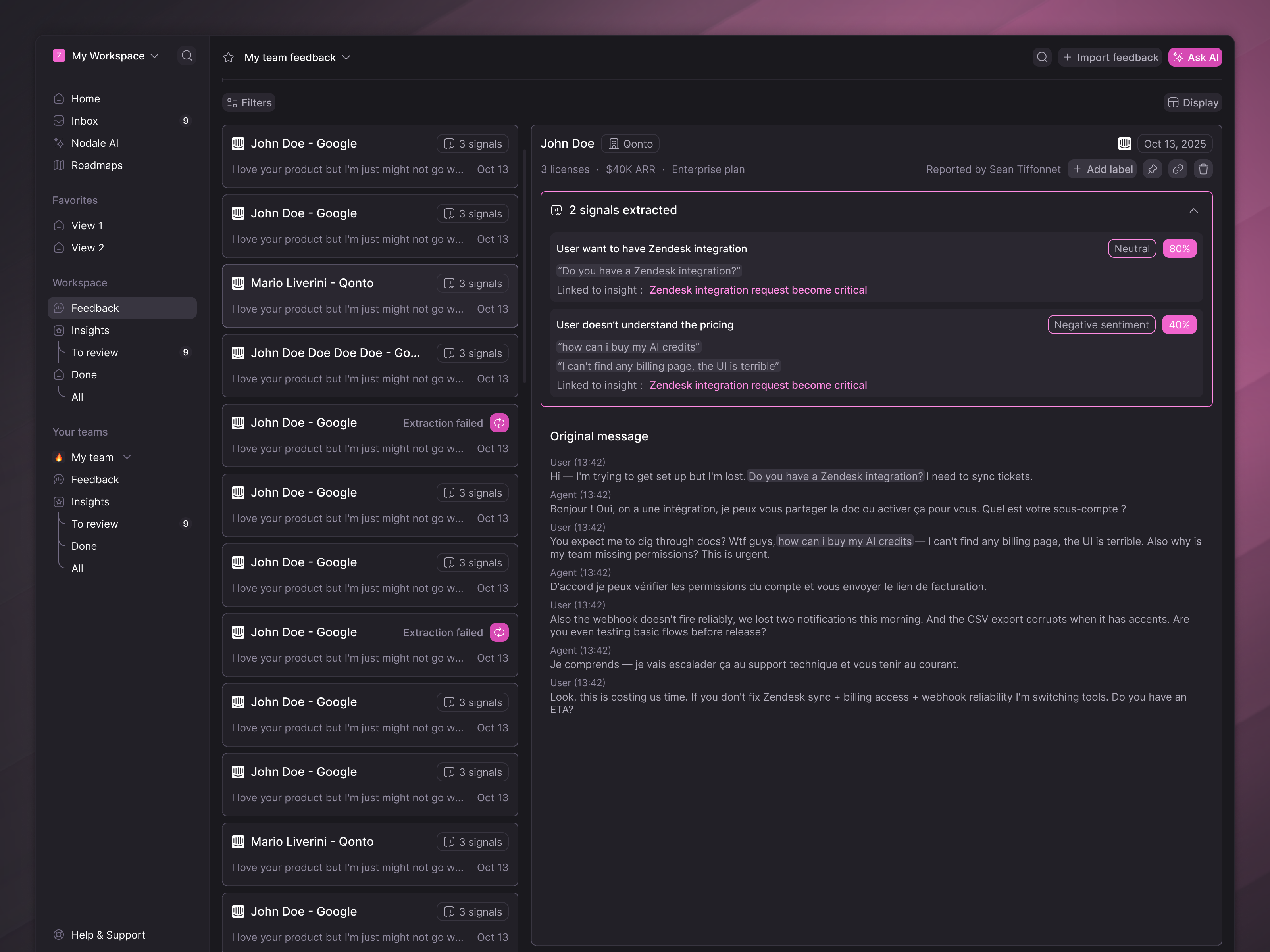Click the Neutral sentiment tag

click(x=1131, y=248)
